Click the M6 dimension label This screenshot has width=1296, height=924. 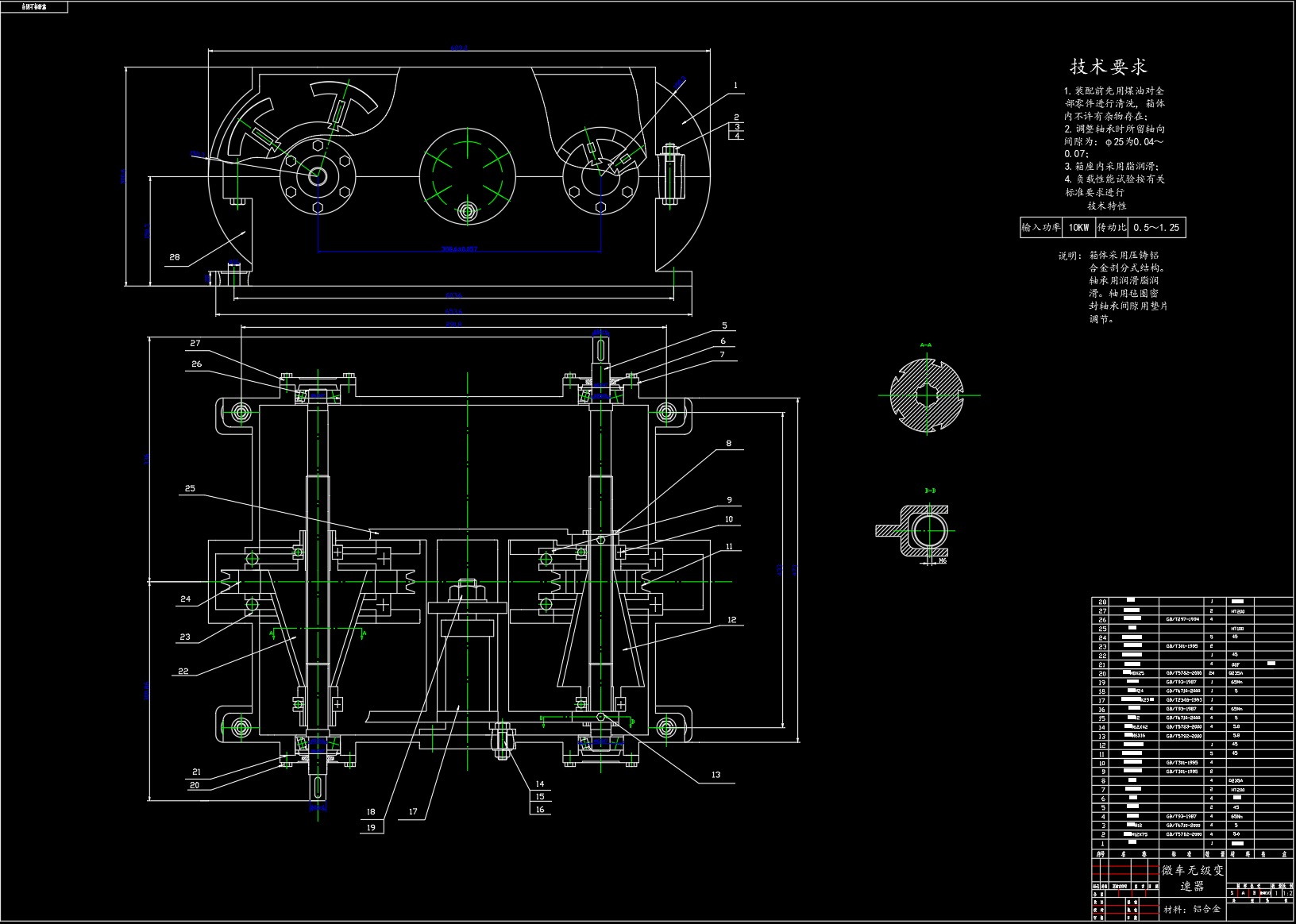(x=943, y=561)
